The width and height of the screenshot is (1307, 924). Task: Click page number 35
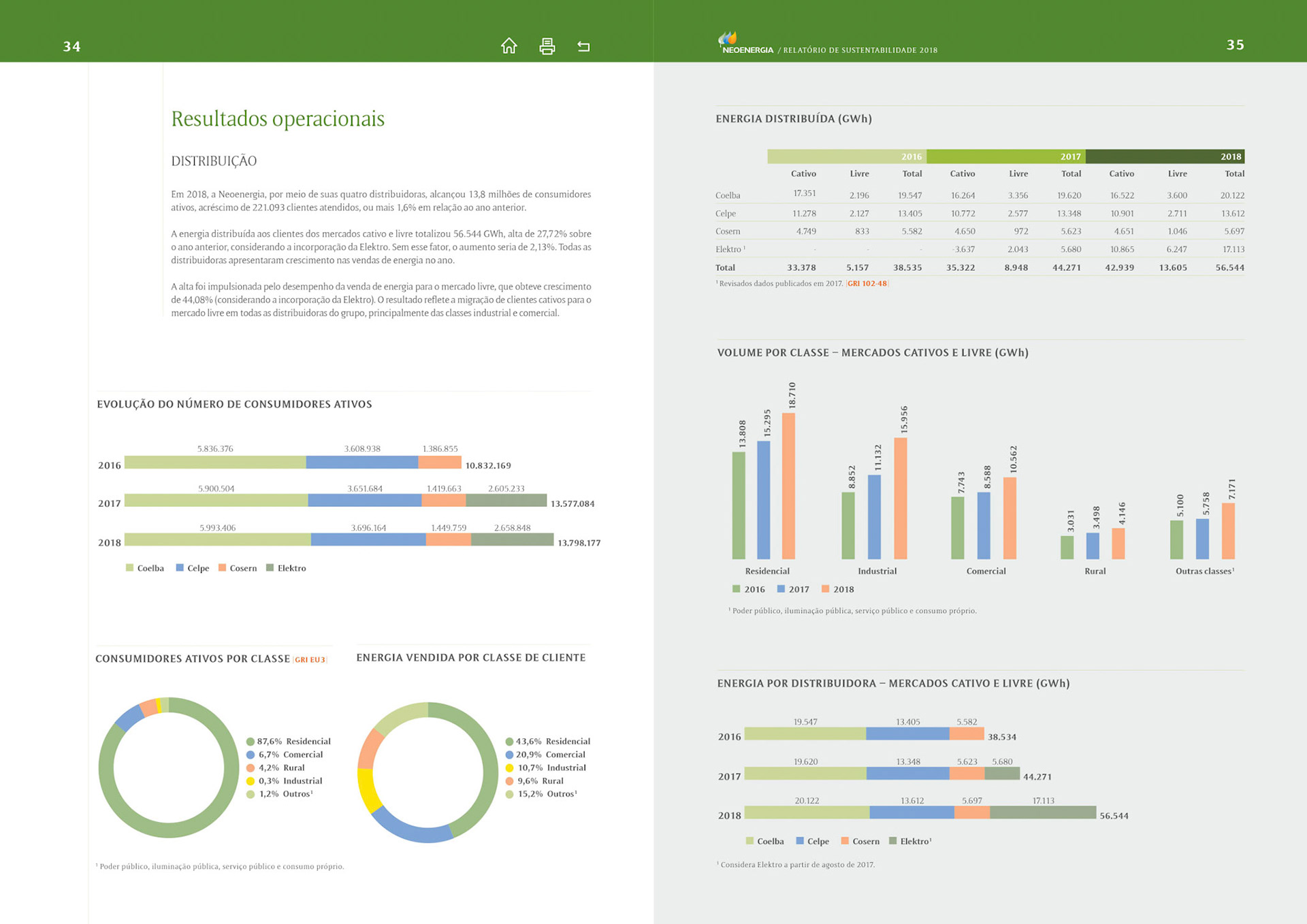click(x=1235, y=45)
